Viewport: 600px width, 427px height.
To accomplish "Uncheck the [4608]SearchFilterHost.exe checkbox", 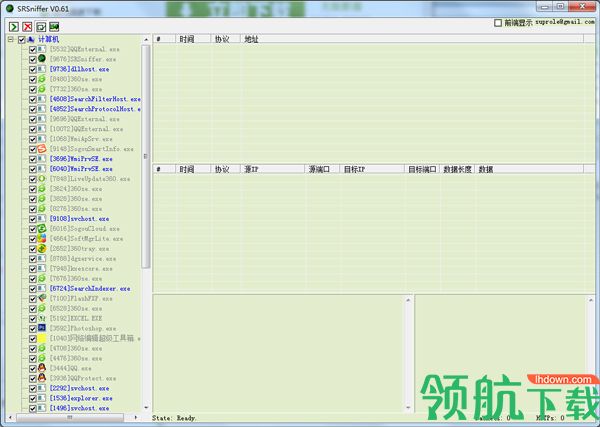I will (33, 99).
